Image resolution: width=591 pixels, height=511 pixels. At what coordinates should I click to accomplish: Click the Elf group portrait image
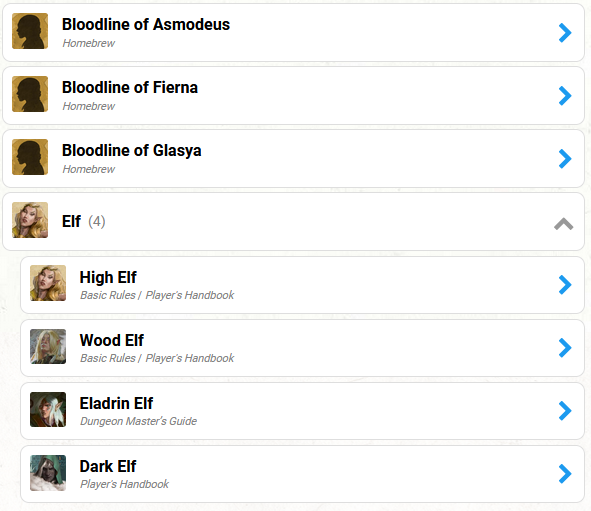(30, 220)
